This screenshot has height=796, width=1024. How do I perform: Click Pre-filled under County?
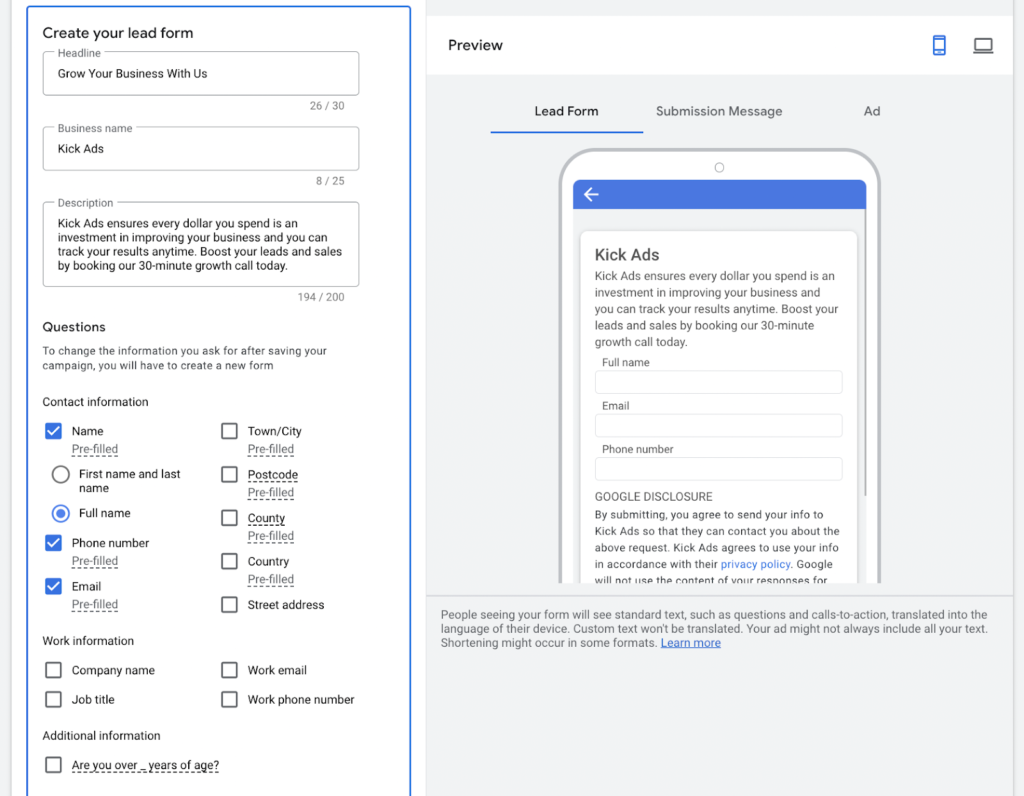pos(270,536)
